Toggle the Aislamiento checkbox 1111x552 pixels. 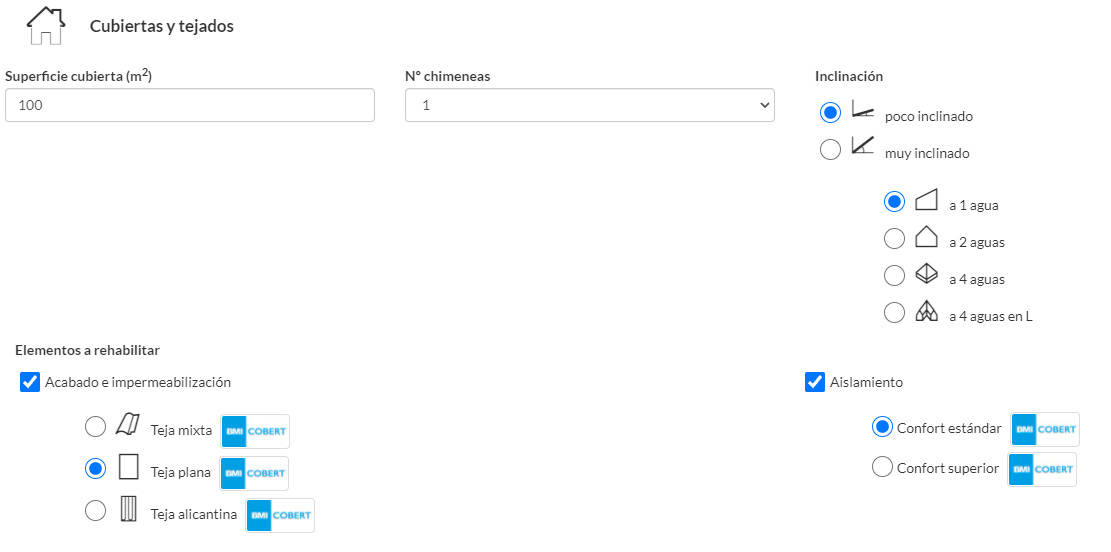(815, 382)
